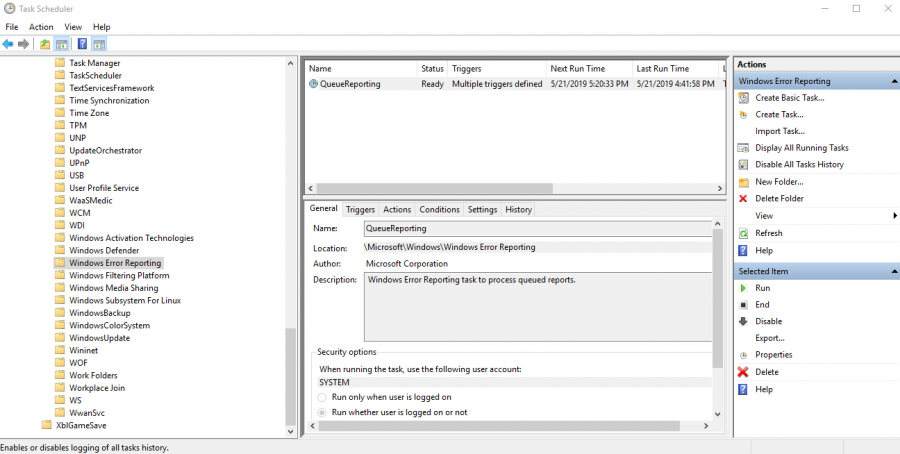Viewport: 900px width, 454px height.
Task: Collapse the Selected Item actions section
Action: point(894,271)
